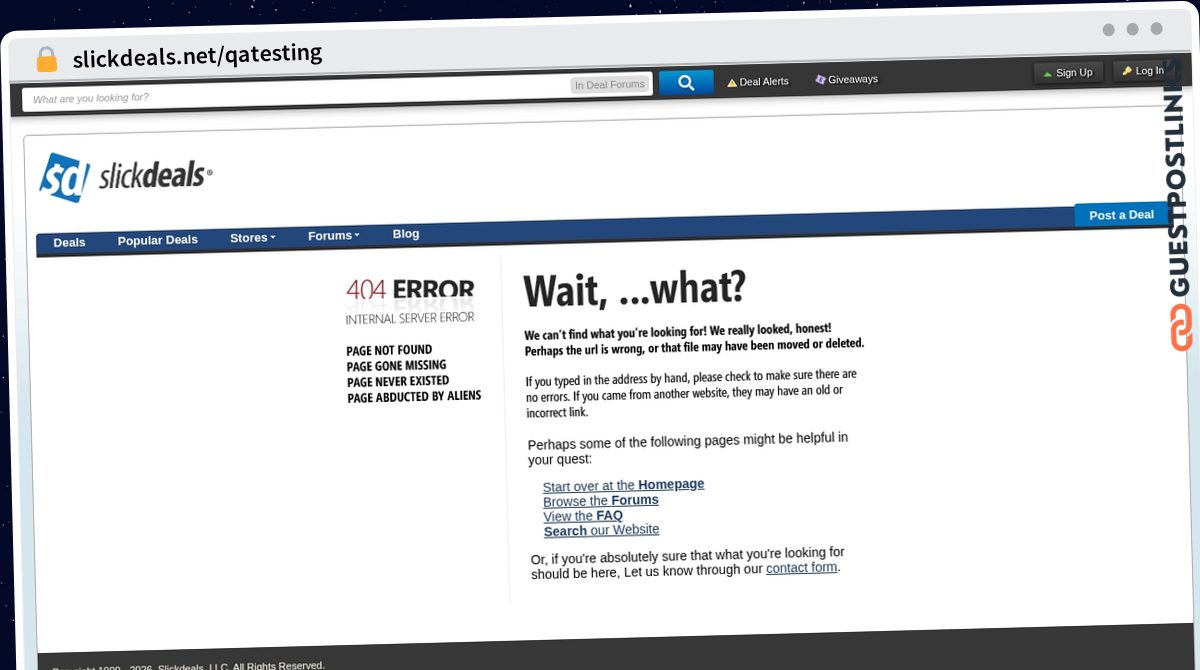Click the Post a Deal button
The height and width of the screenshot is (670, 1200).
coord(1121,215)
